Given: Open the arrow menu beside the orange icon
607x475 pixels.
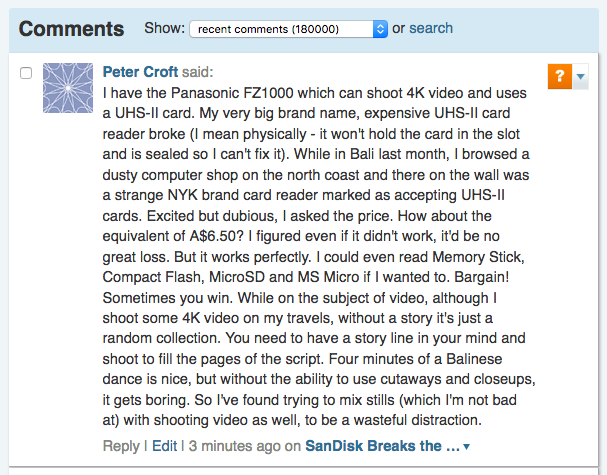Looking at the screenshot, I should pos(581,77).
